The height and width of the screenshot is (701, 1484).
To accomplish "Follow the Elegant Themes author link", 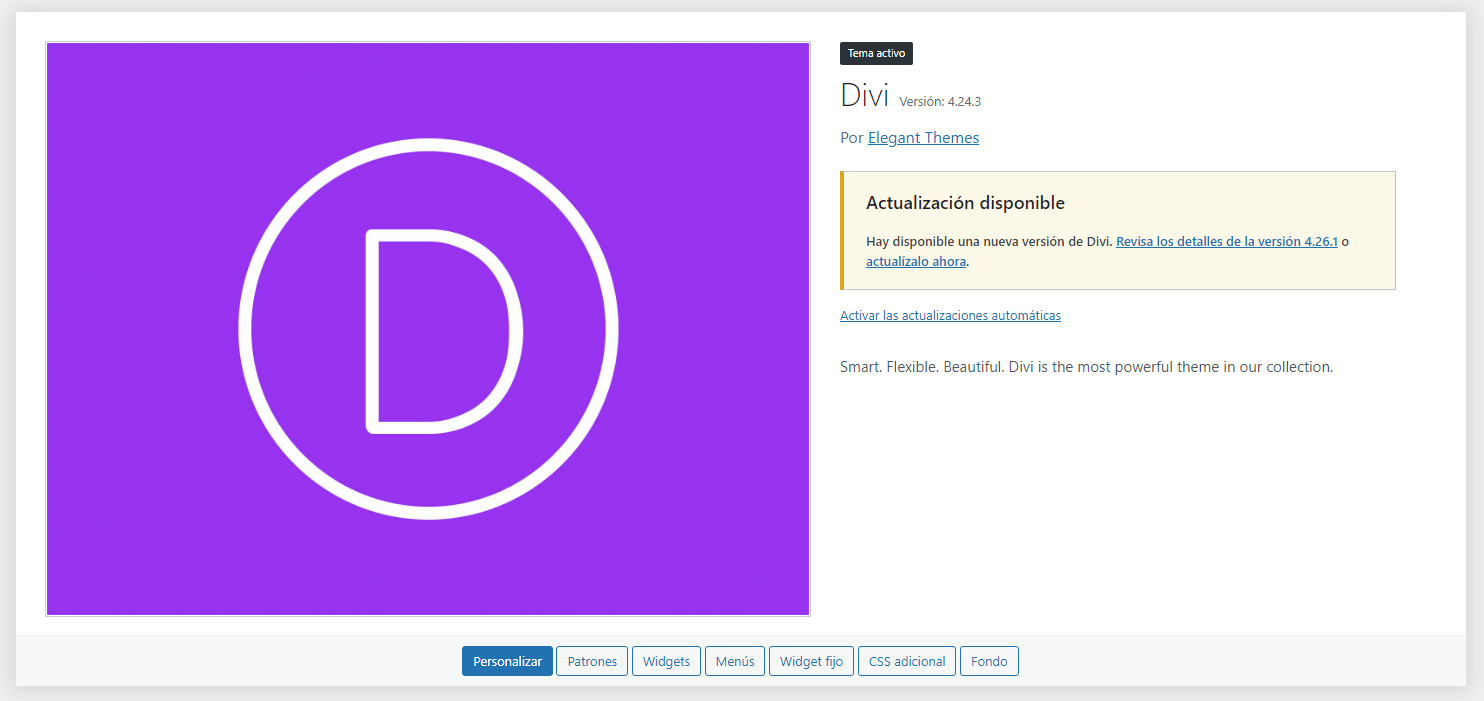I will [923, 138].
